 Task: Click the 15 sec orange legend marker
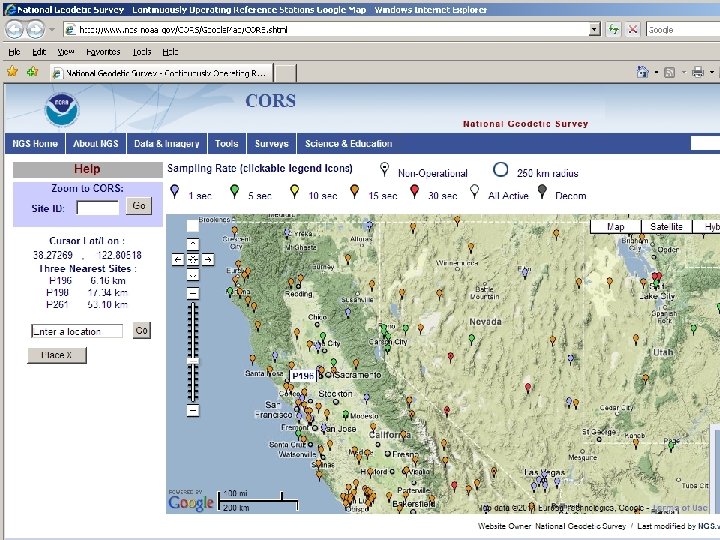(354, 191)
